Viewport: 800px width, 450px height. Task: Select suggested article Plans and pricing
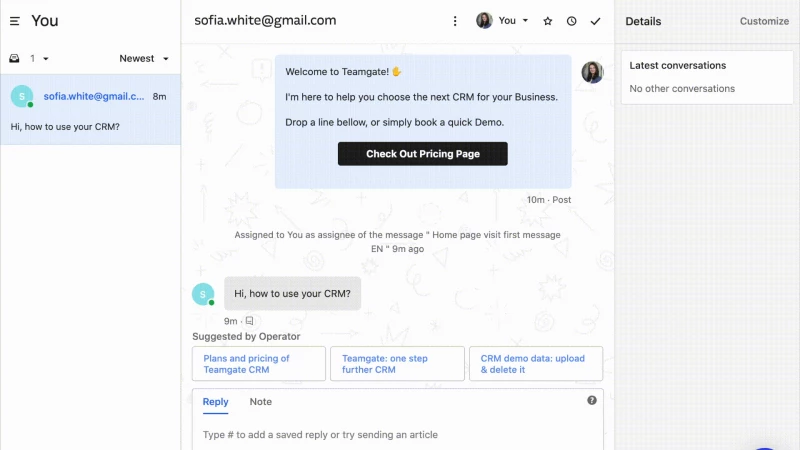click(x=259, y=364)
